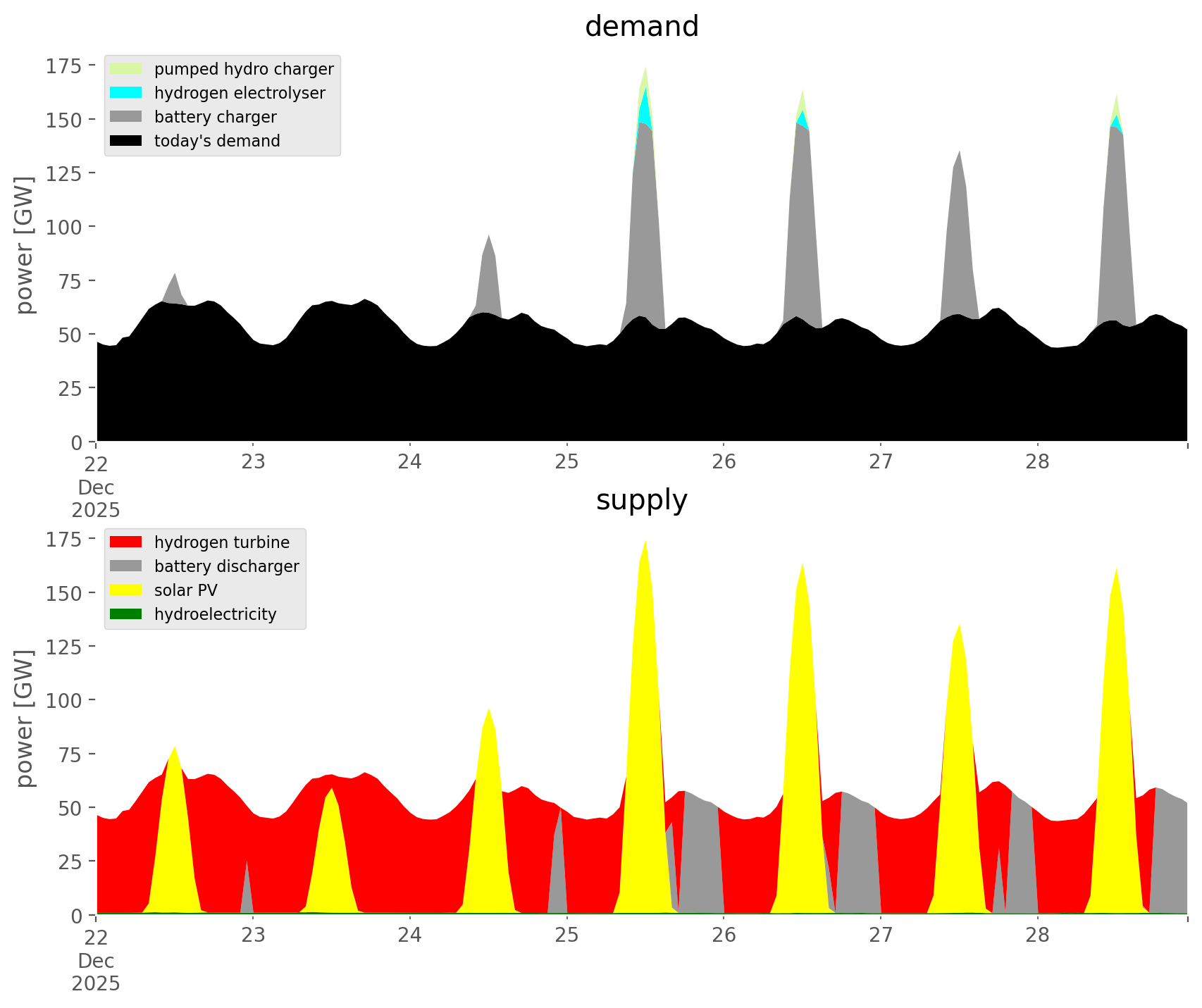Viewport: 1202px width, 1008px height.
Task: Select the "supply" chart title
Action: click(641, 500)
